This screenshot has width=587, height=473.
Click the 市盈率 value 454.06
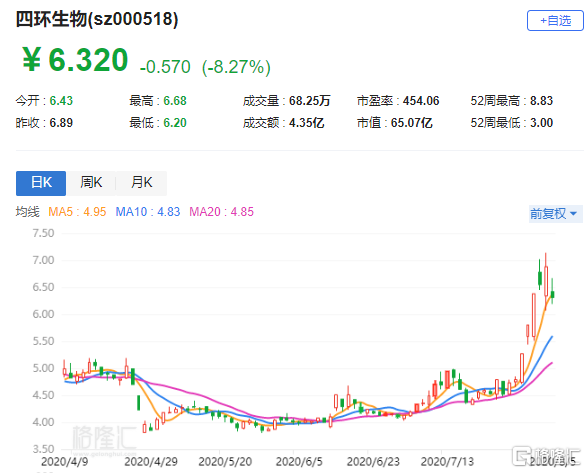[421, 101]
